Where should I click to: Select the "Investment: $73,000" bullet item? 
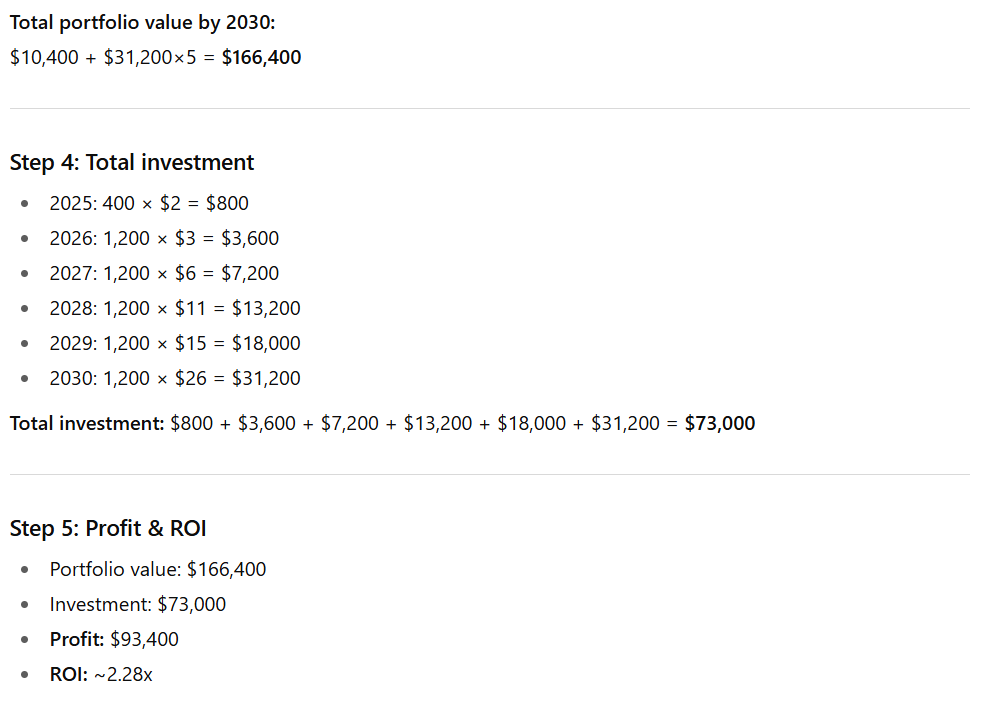pyautogui.click(x=138, y=604)
